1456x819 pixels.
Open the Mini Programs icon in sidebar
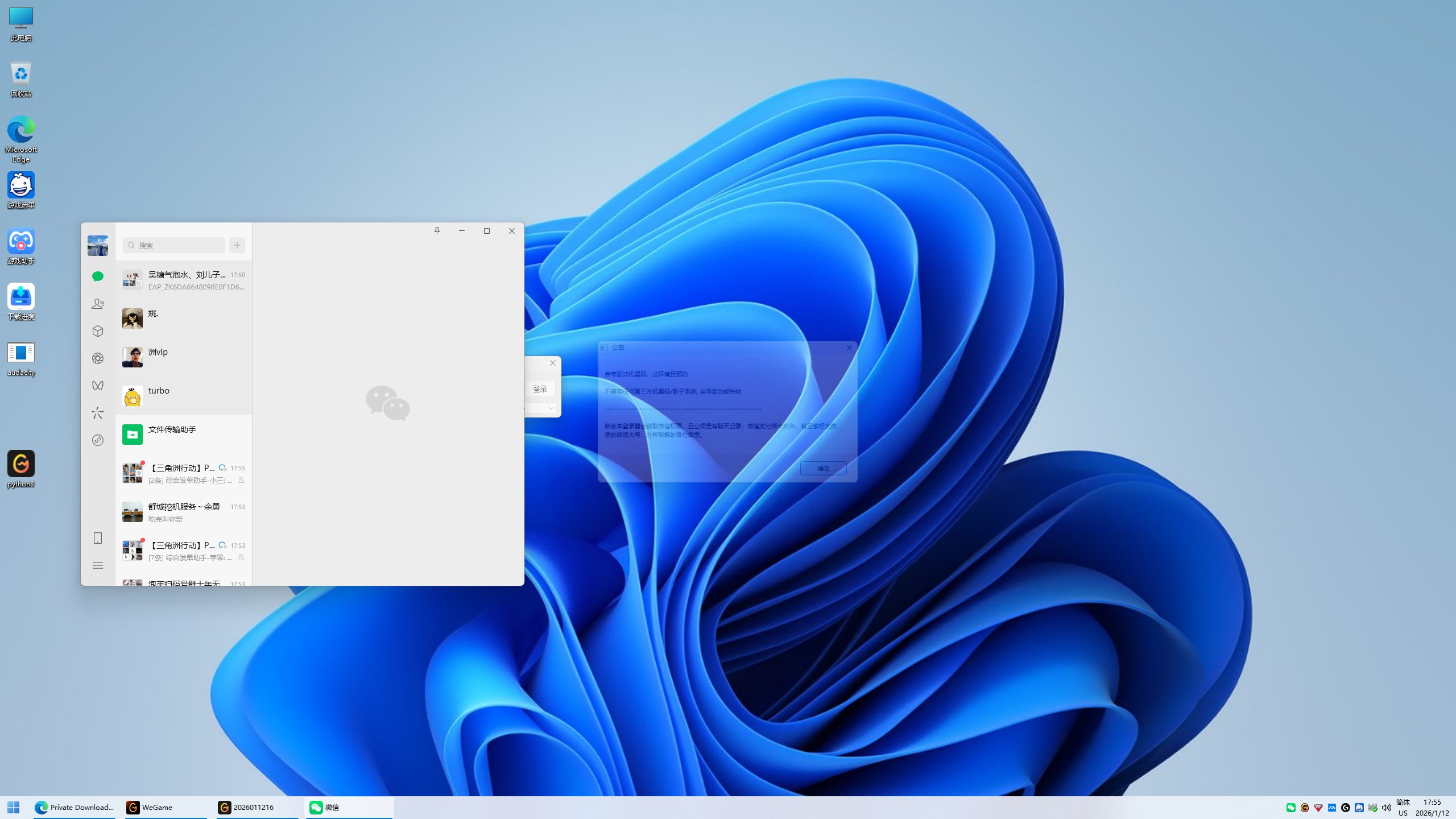98,440
